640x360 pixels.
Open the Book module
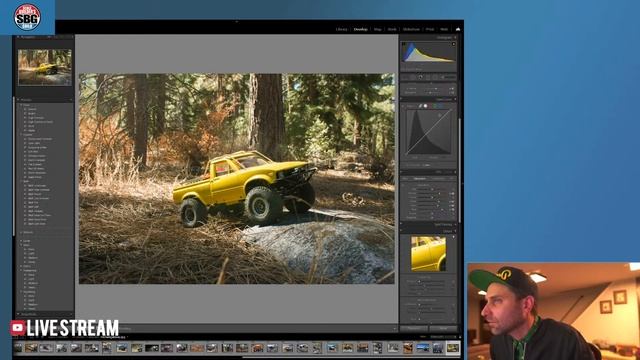392,29
